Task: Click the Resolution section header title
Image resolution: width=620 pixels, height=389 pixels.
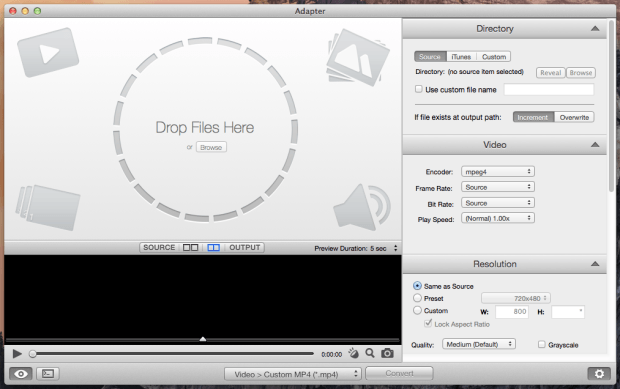Action: pyautogui.click(x=495, y=264)
